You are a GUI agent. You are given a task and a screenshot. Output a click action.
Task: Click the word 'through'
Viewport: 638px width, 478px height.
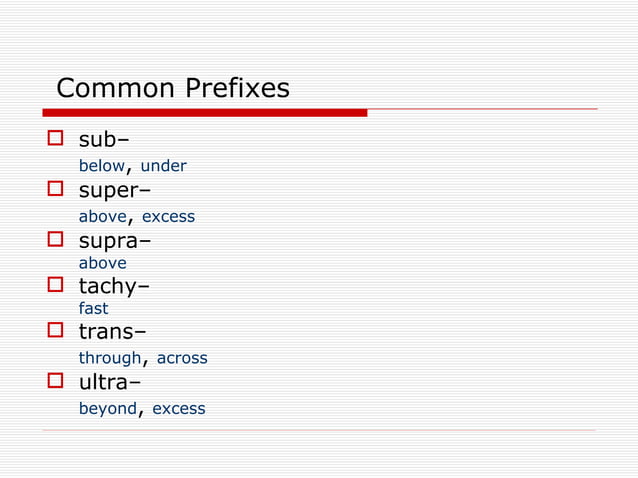pos(111,358)
